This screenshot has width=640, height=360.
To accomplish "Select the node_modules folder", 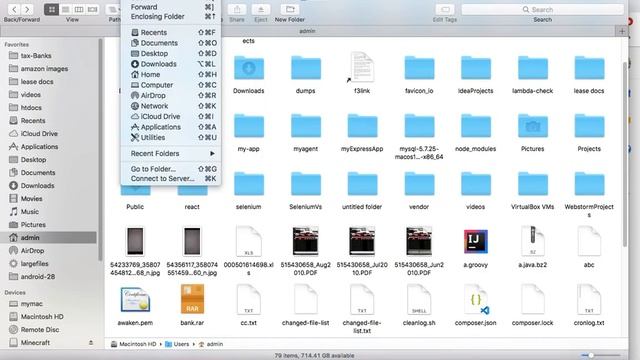I will point(476,126).
